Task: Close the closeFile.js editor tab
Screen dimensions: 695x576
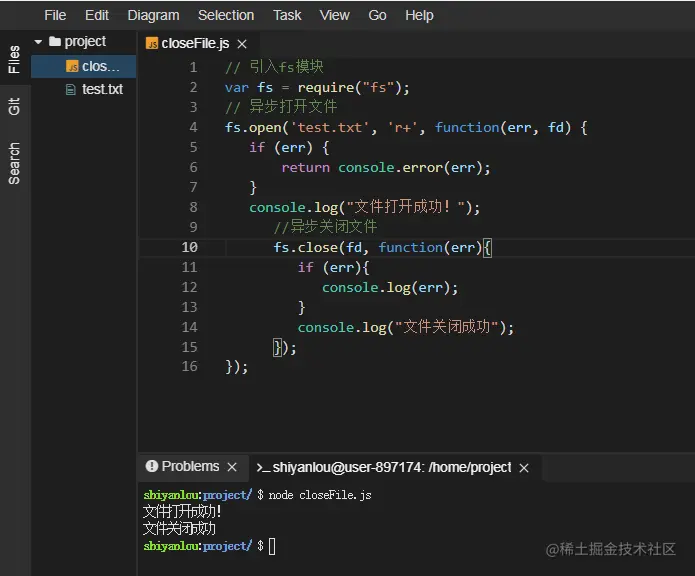Action: click(242, 44)
